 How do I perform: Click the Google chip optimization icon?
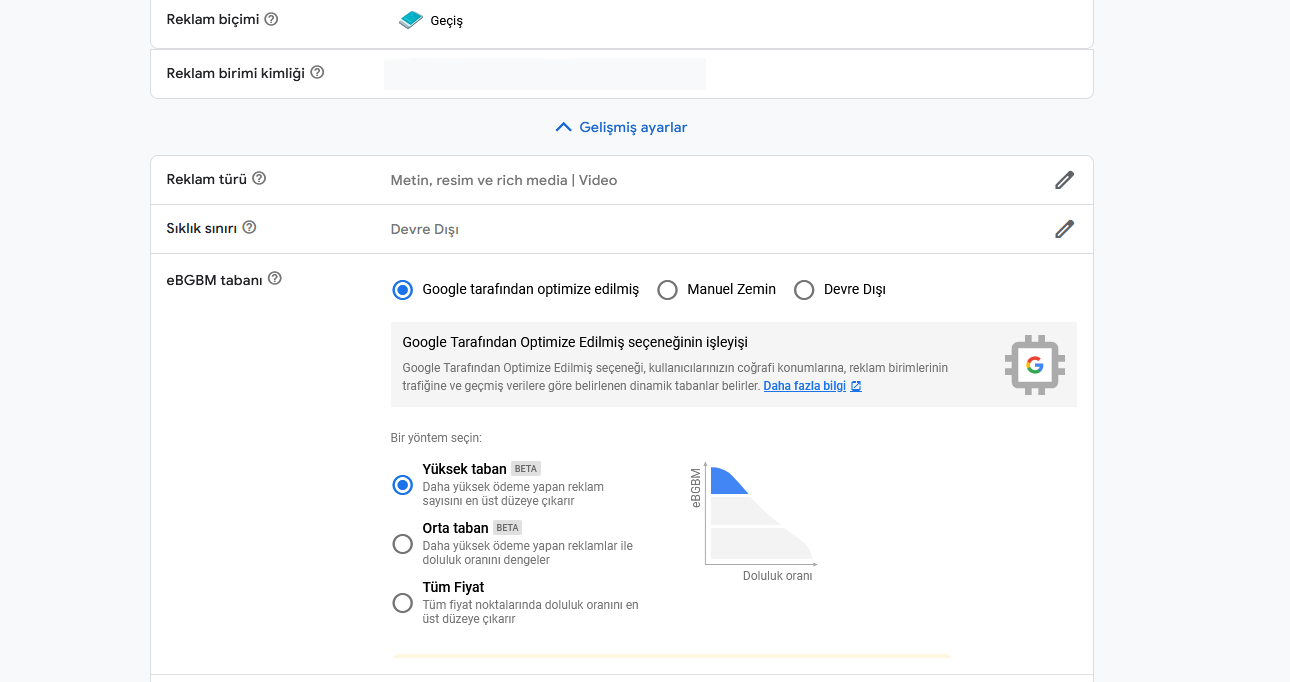coord(1035,365)
